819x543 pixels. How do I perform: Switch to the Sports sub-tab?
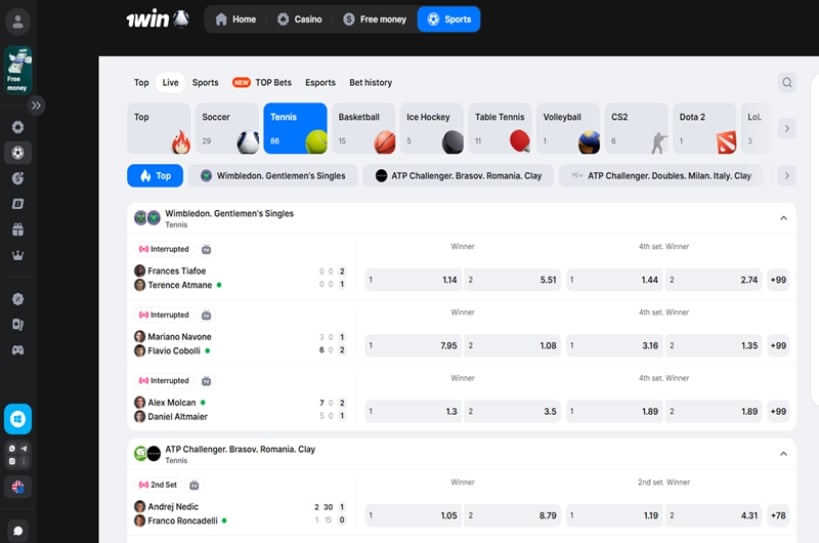[x=205, y=82]
